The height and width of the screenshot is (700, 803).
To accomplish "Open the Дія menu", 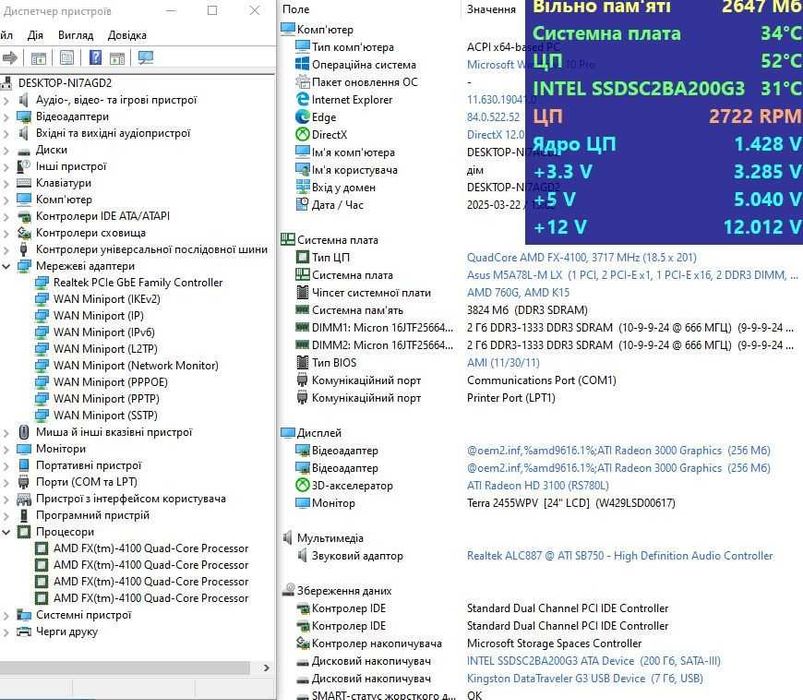I will tap(35, 35).
